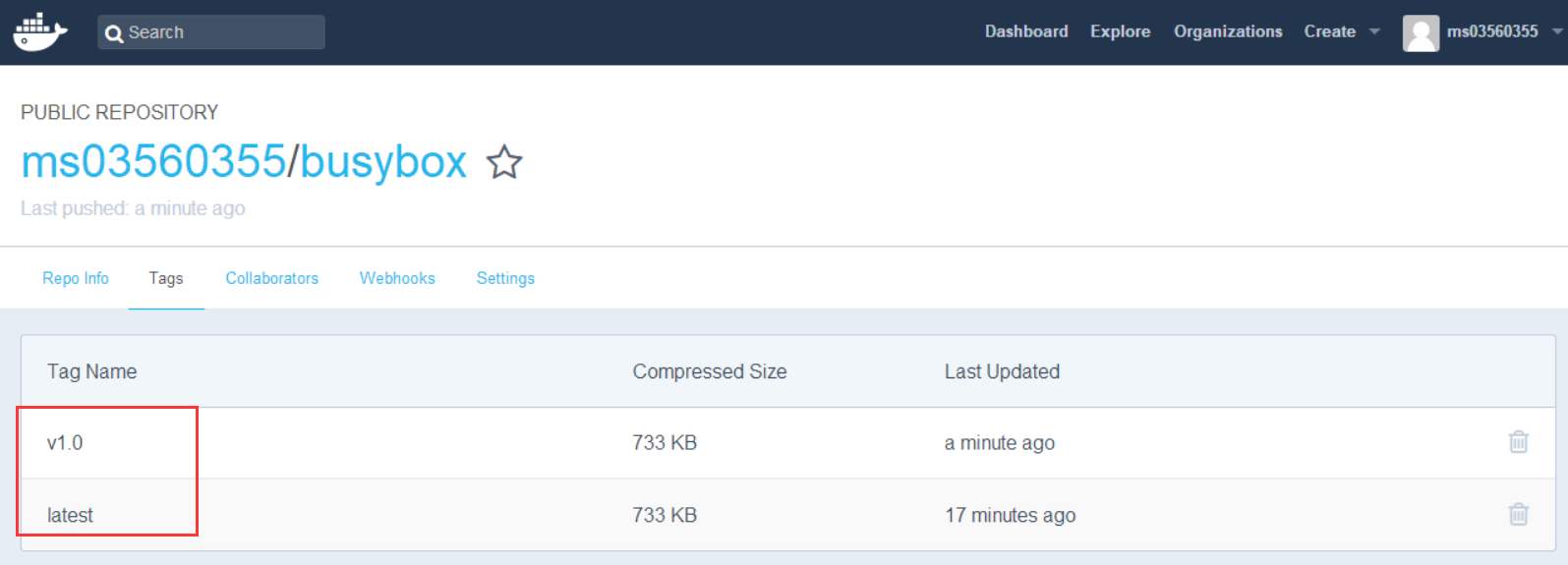This screenshot has height=565, width=1568.
Task: Select the v1.0 tag row
Action: click(x=788, y=443)
